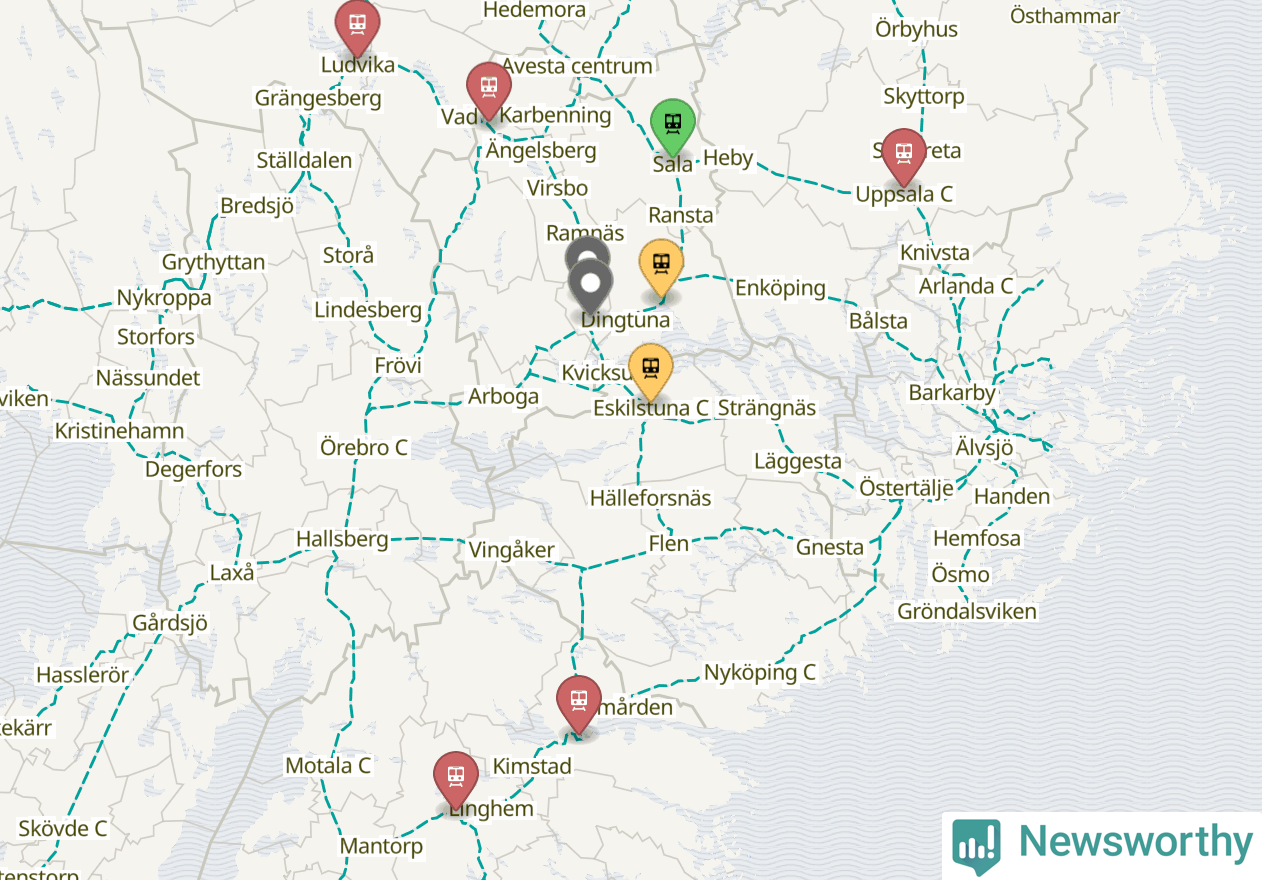Open the Newsworthy logo link
Viewport: 1262px width, 880px height.
coord(1102,845)
